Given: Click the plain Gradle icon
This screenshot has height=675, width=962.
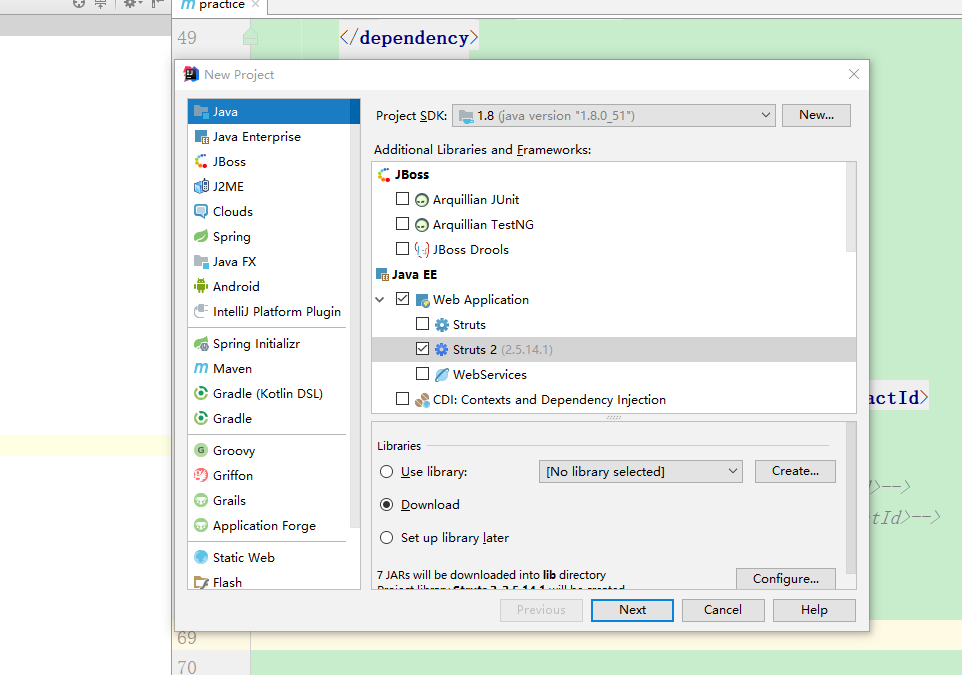Looking at the screenshot, I should pos(201,418).
